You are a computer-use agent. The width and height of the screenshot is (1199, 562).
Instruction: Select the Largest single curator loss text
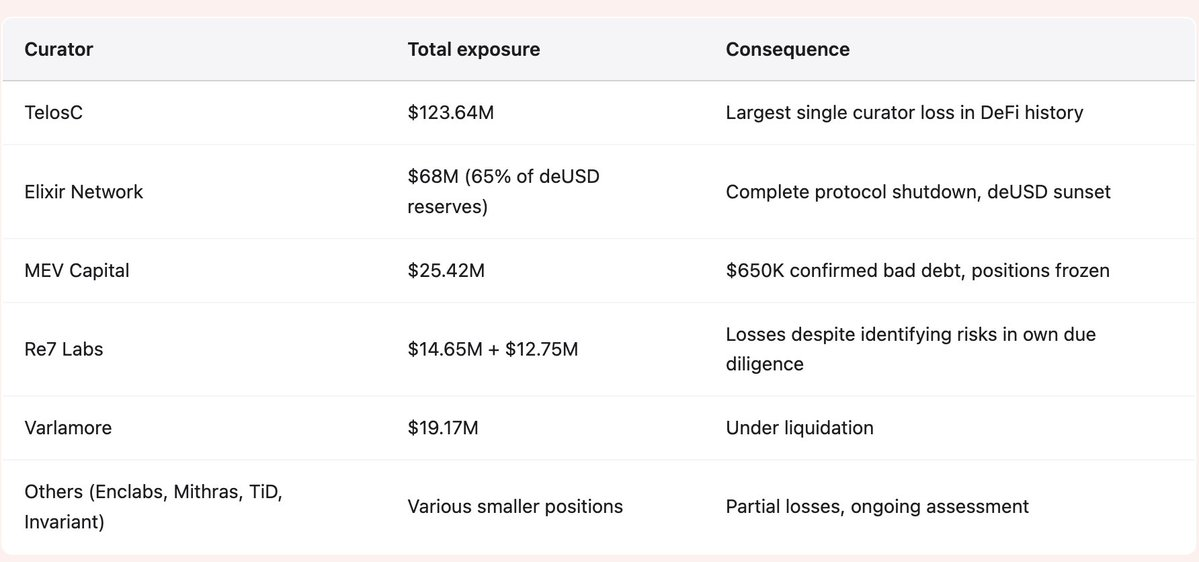(904, 113)
